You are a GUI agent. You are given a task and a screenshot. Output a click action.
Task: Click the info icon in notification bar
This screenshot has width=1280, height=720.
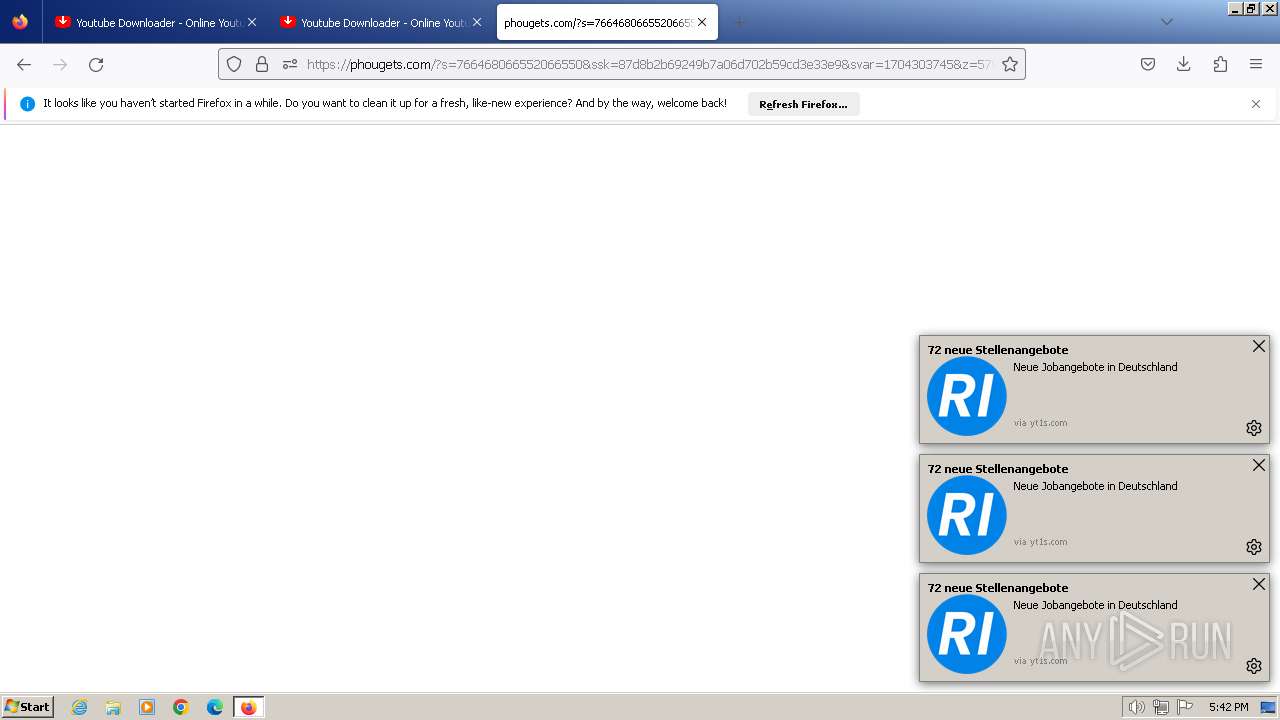coord(27,104)
